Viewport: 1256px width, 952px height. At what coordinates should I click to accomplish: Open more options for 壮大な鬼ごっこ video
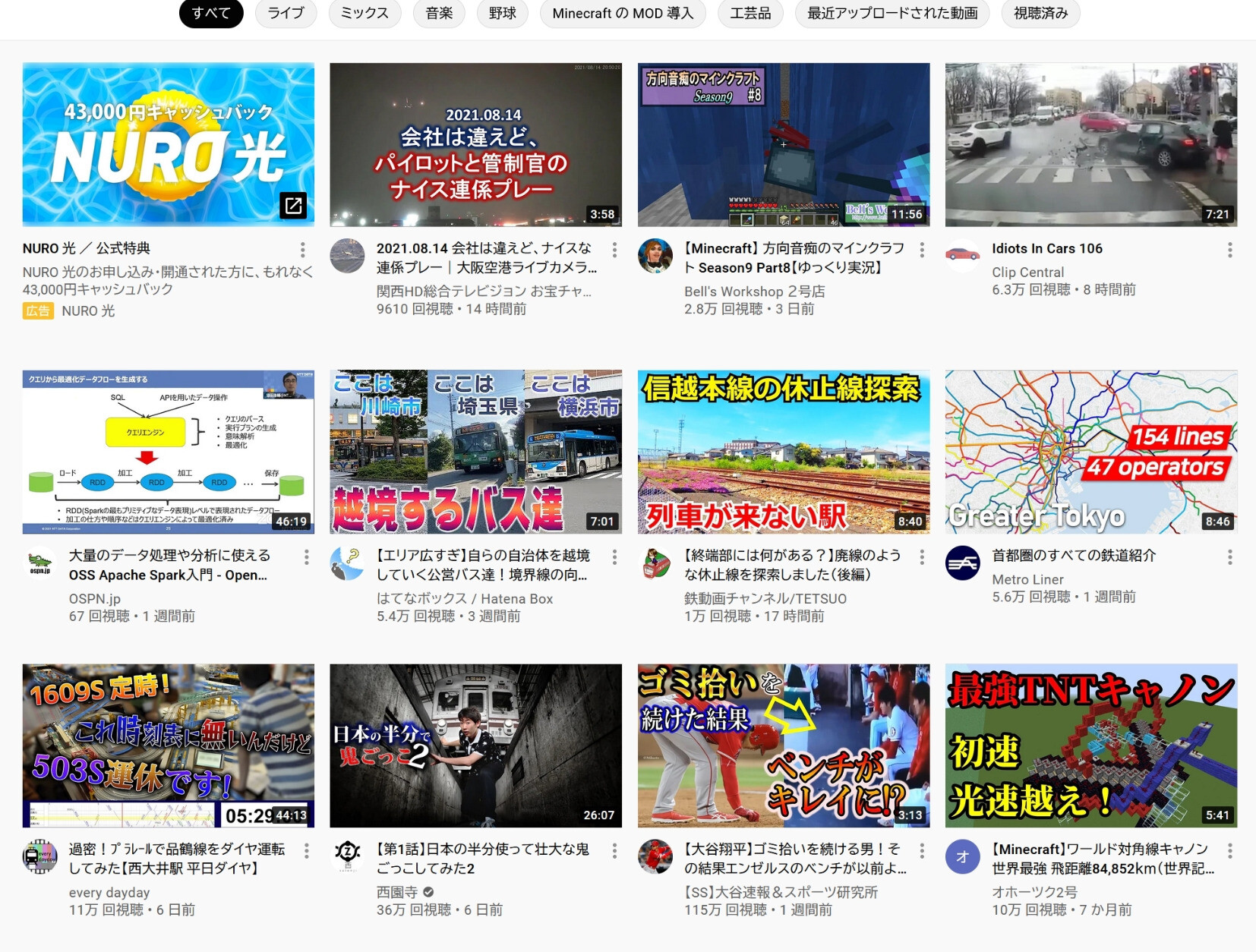point(614,851)
